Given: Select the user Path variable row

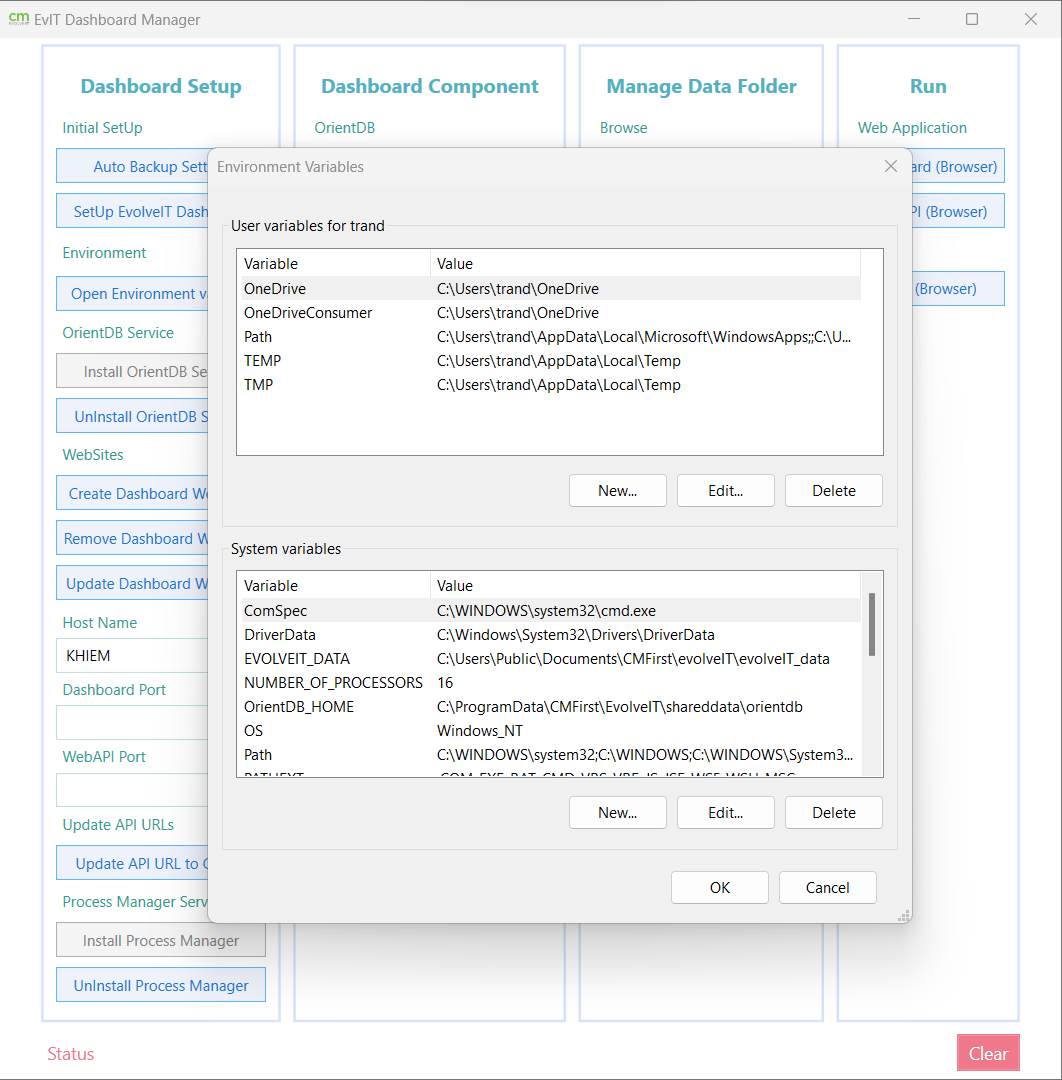Looking at the screenshot, I should coord(549,337).
